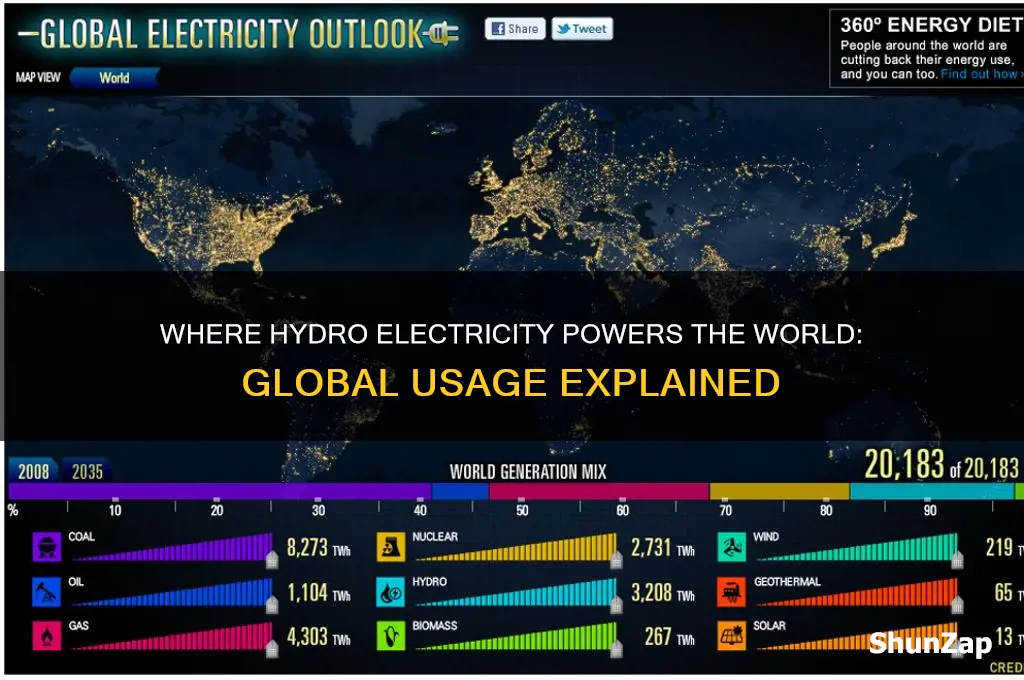Share the page on Facebook

[x=515, y=29]
